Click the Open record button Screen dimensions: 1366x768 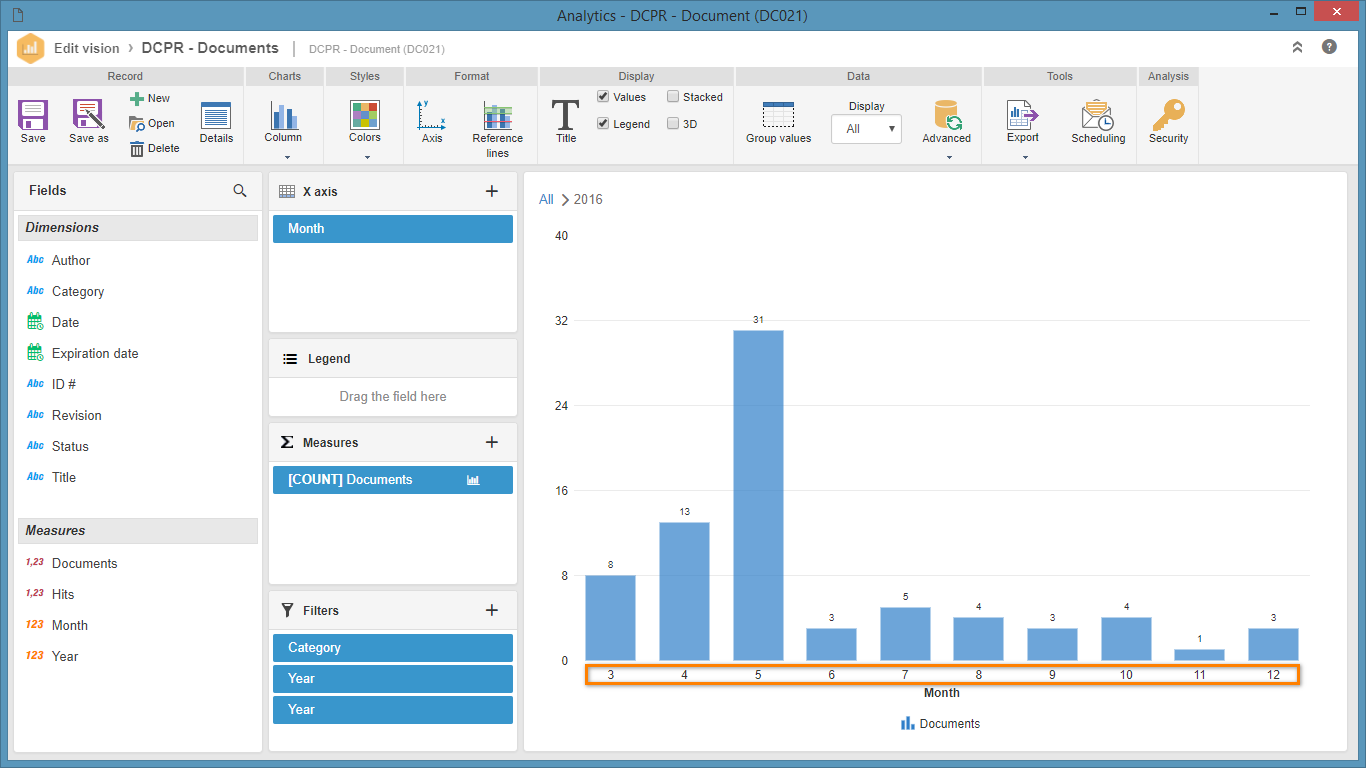point(151,123)
